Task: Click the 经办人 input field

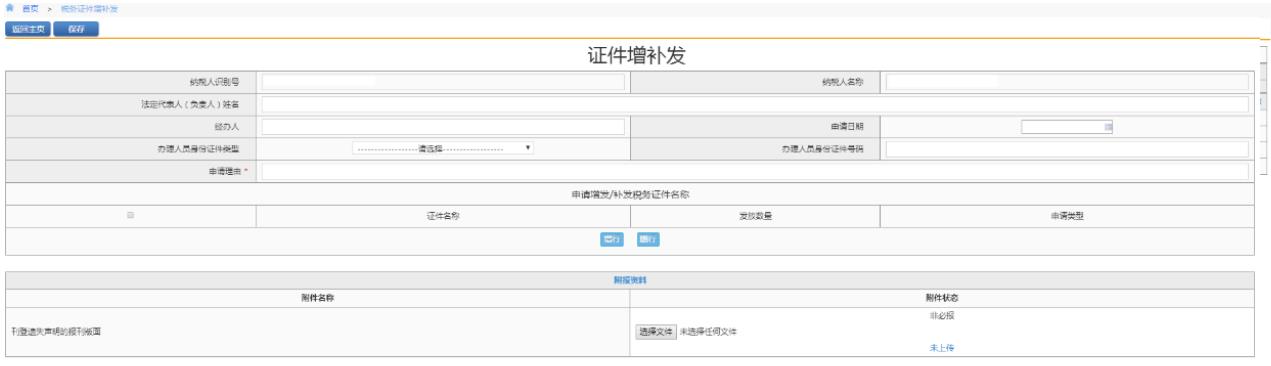Action: [443, 127]
